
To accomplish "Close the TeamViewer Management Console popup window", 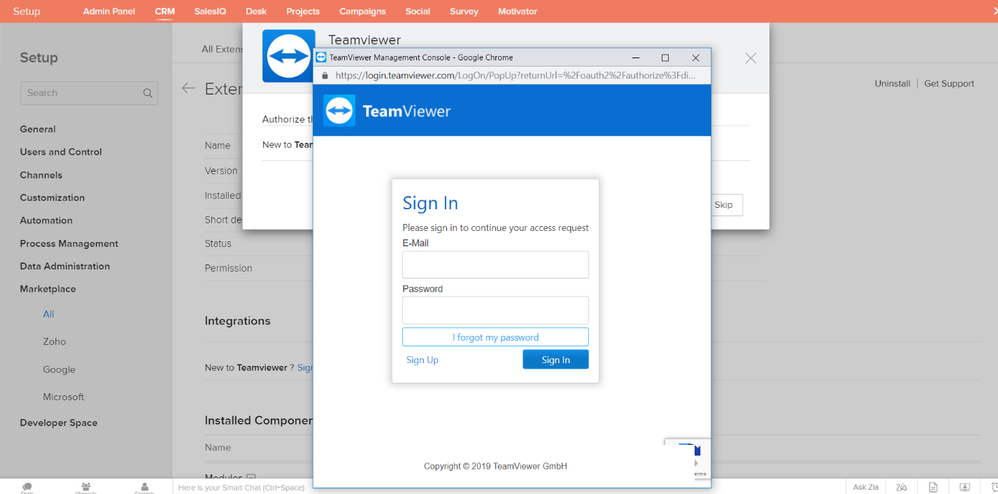I will (696, 57).
